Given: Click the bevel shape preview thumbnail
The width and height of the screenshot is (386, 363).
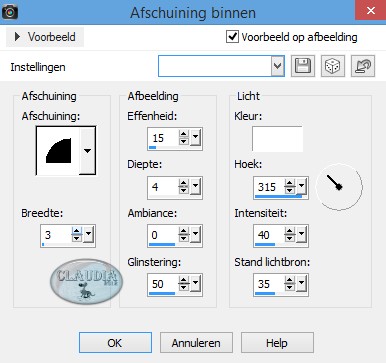Looking at the screenshot, I should point(58,151).
